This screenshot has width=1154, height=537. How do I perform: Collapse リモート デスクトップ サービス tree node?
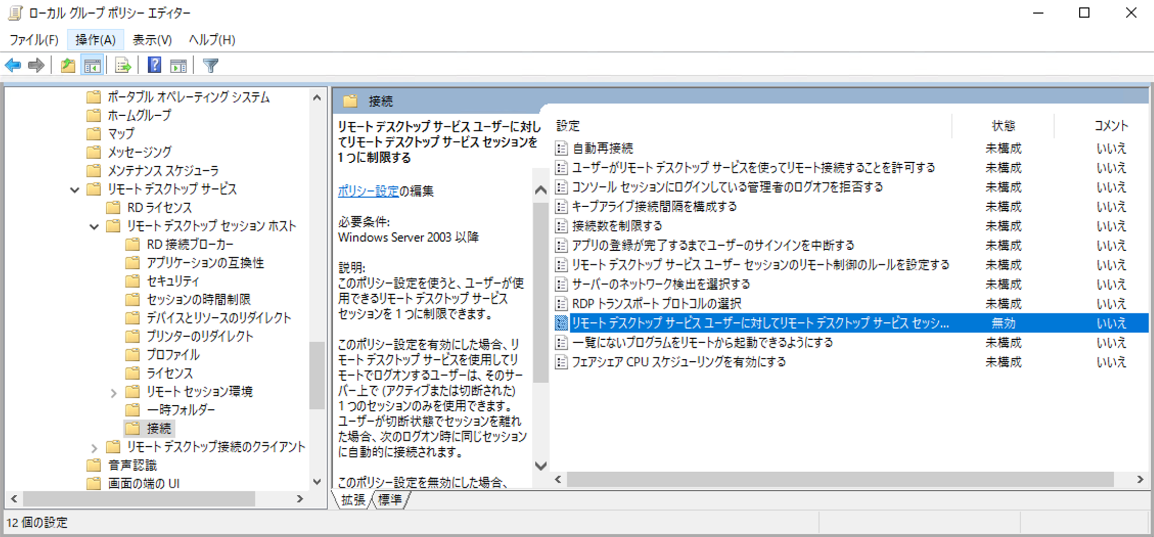pos(74,190)
